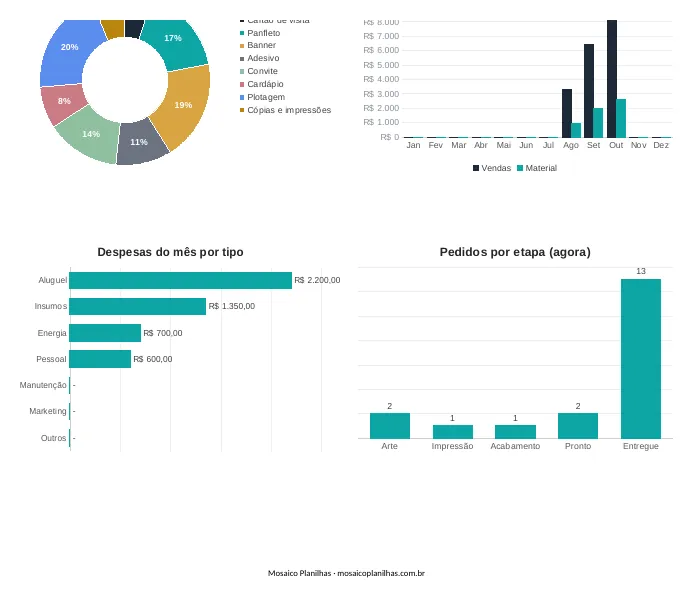Open the mosaicoplanilhas.com.br footer link
The height and width of the screenshot is (598, 693).
point(381,573)
